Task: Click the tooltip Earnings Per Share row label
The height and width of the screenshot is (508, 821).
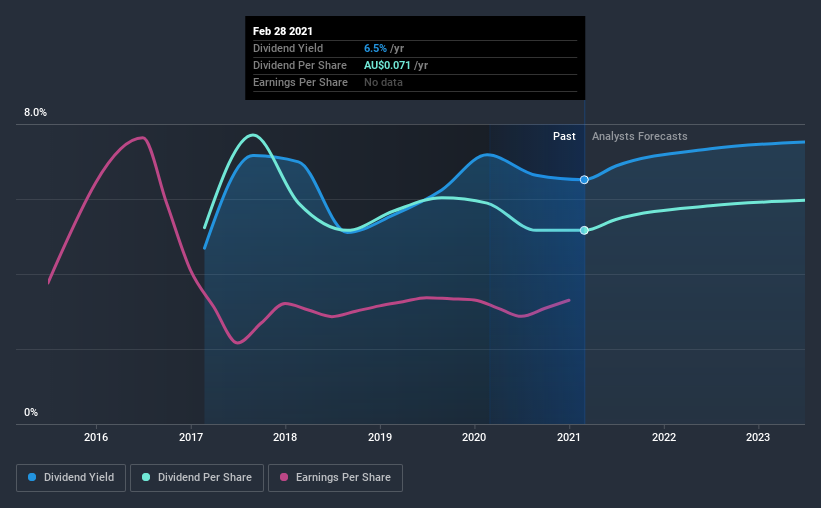Action: pos(300,82)
